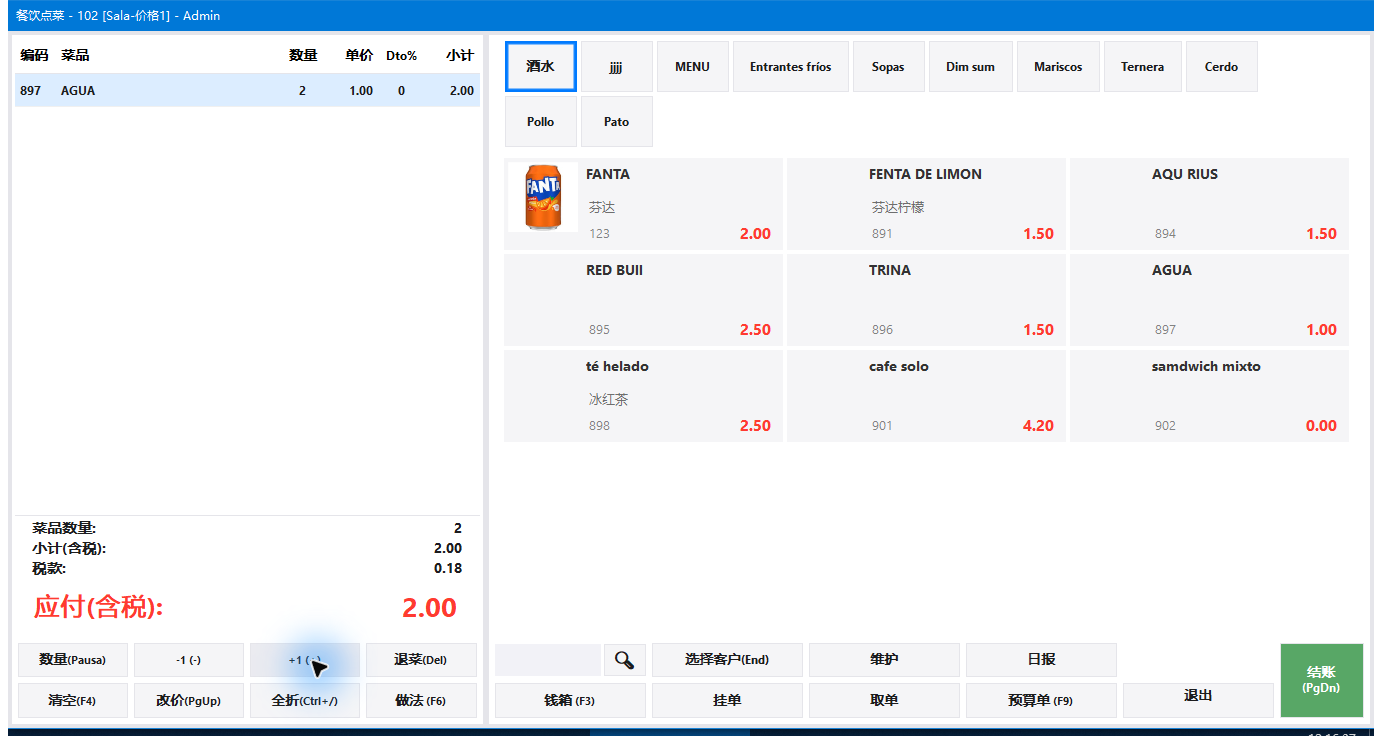Add té helado item to order

643,396
